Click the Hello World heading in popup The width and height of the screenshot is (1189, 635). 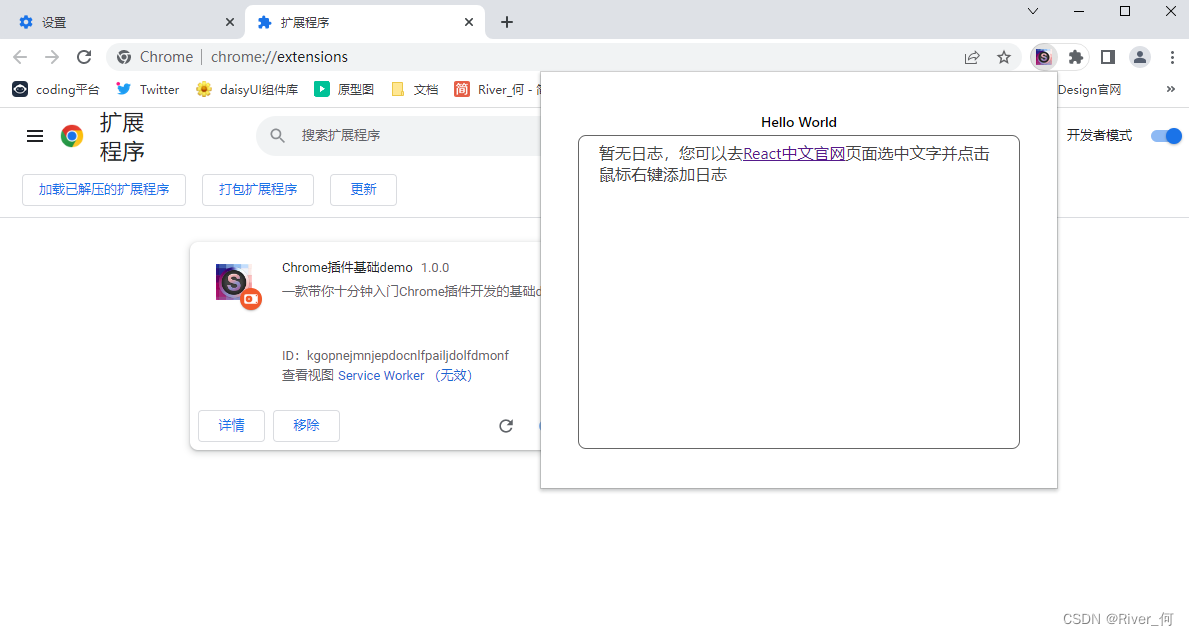(798, 122)
